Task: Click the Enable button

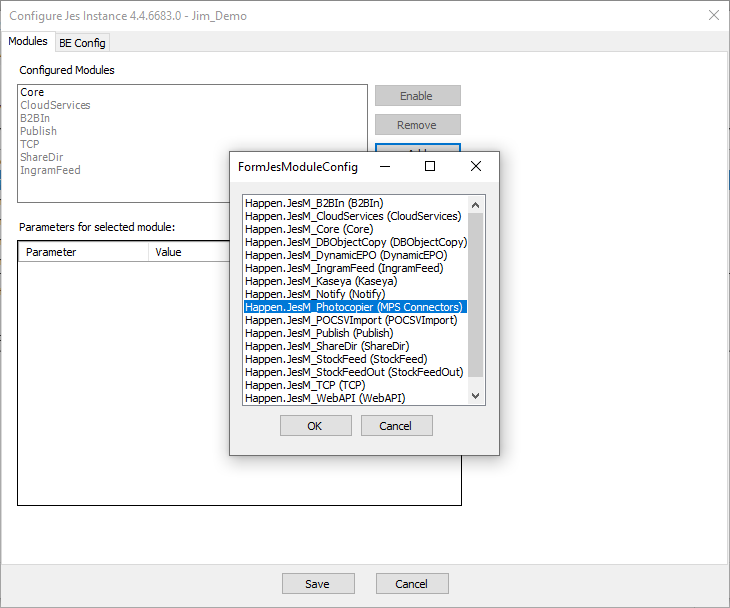Action: tap(418, 96)
